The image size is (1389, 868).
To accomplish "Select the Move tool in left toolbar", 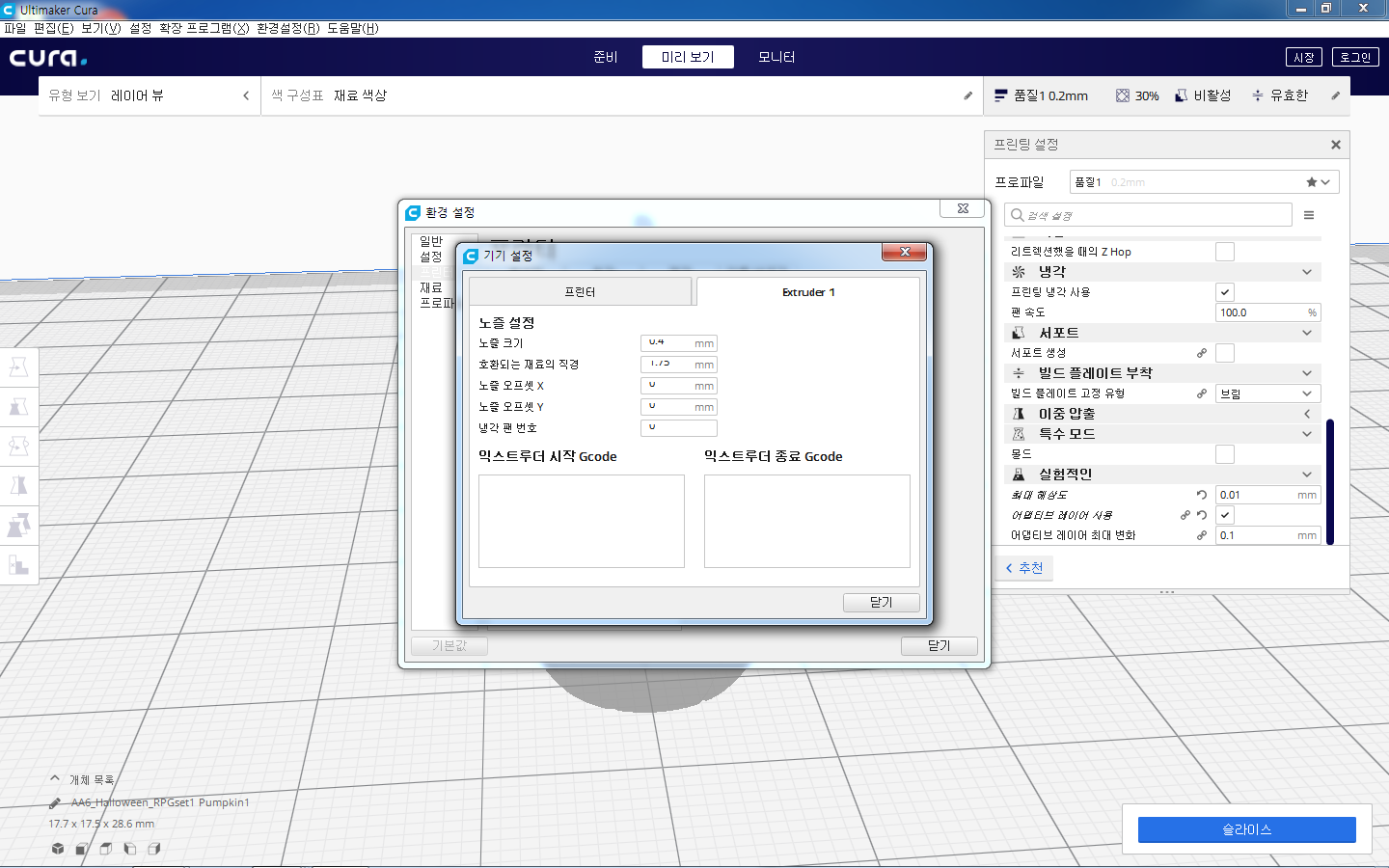I will [x=18, y=366].
